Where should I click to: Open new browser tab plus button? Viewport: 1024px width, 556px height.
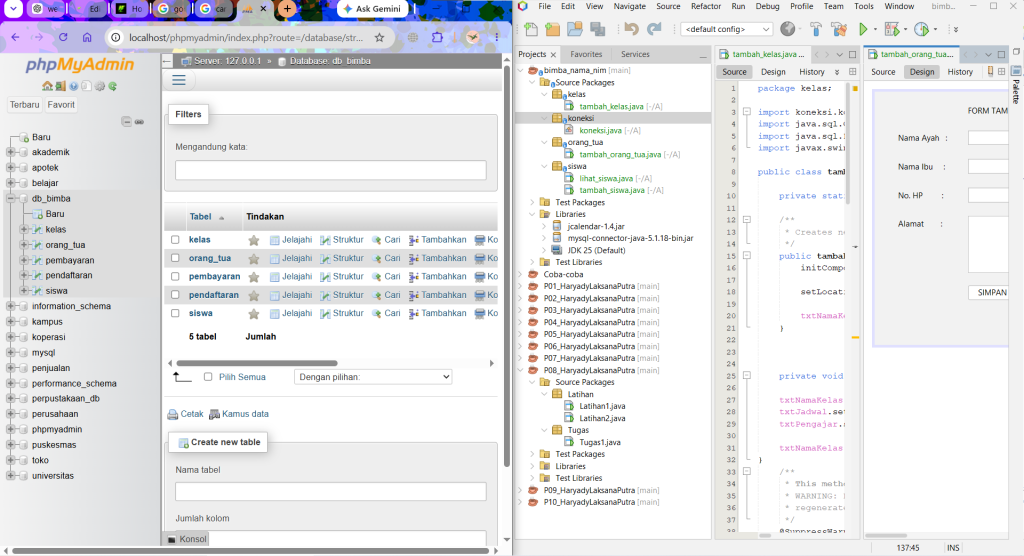pyautogui.click(x=287, y=9)
